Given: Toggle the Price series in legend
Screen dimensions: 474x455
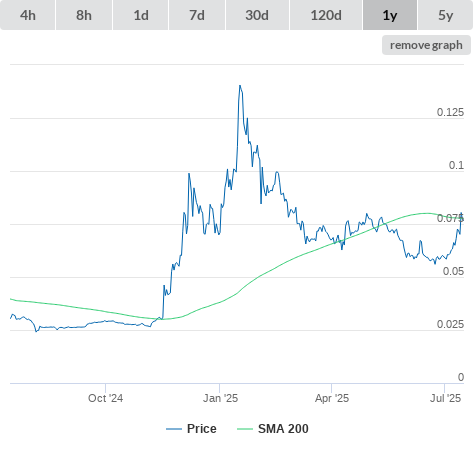Looking at the screenshot, I should pyautogui.click(x=191, y=429).
